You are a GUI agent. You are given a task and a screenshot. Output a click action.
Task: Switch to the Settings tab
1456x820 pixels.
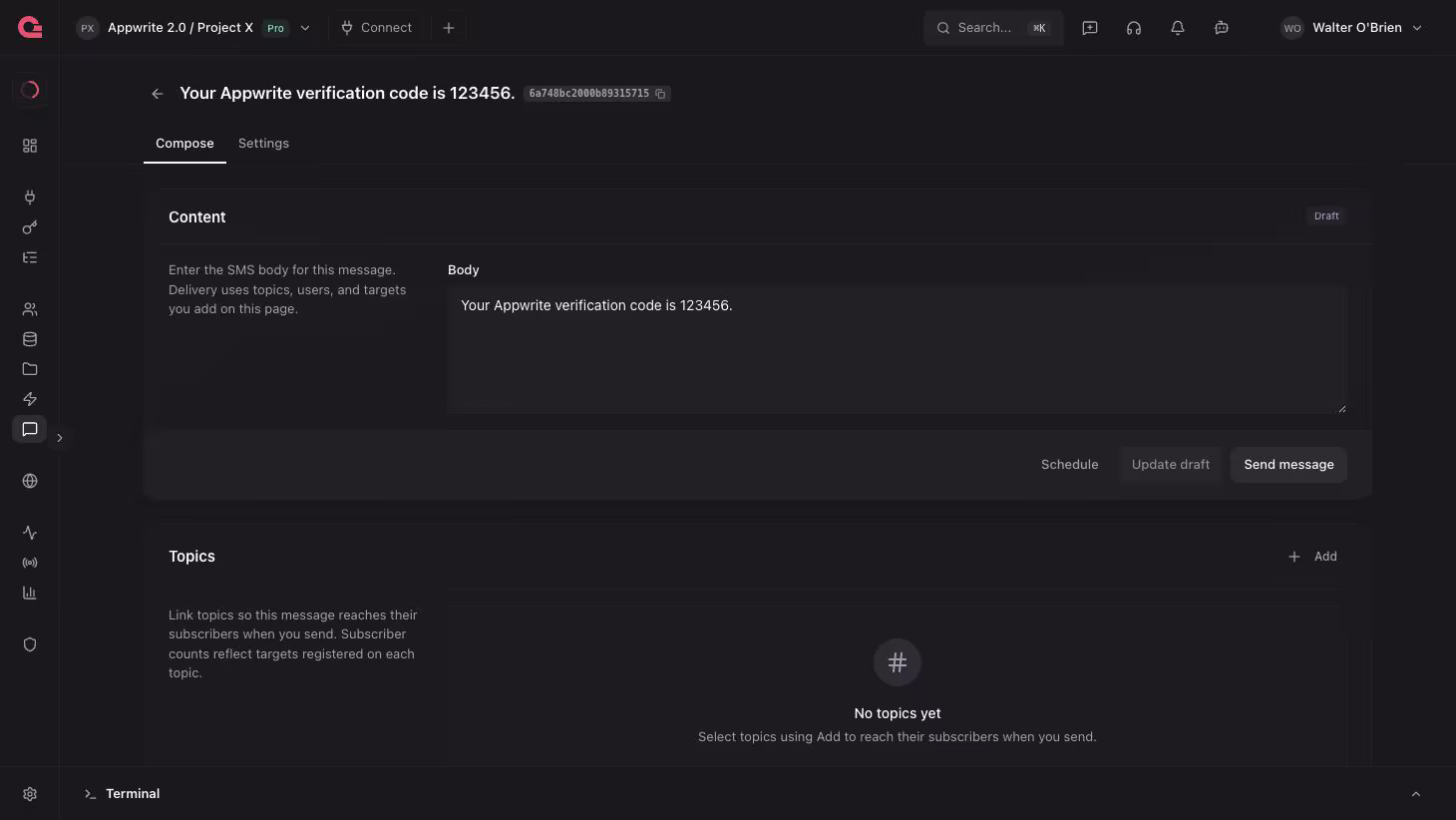(x=263, y=144)
